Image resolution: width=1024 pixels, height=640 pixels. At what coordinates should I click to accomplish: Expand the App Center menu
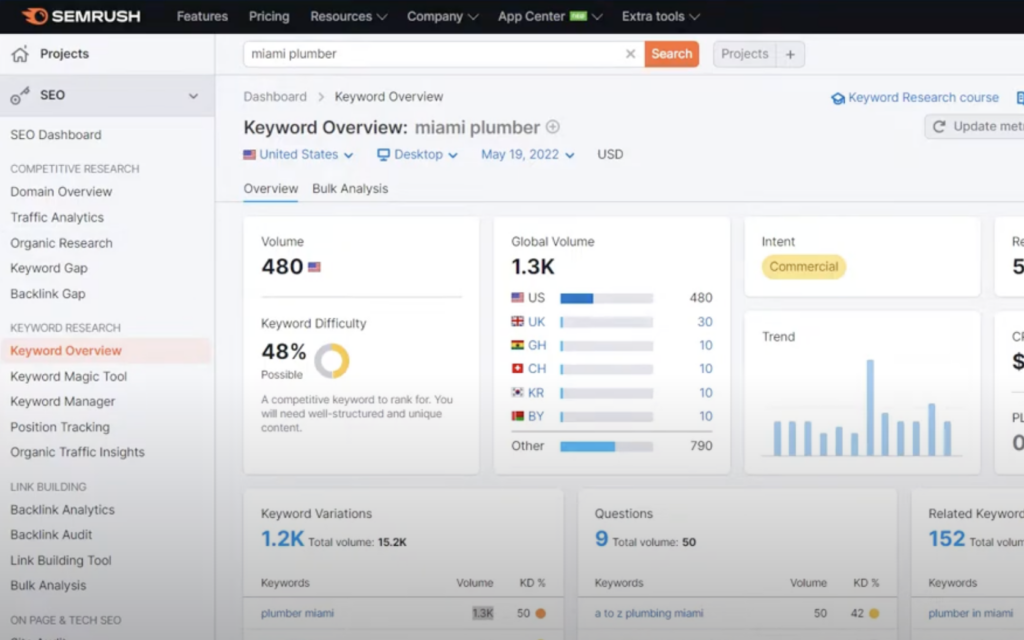[549, 16]
